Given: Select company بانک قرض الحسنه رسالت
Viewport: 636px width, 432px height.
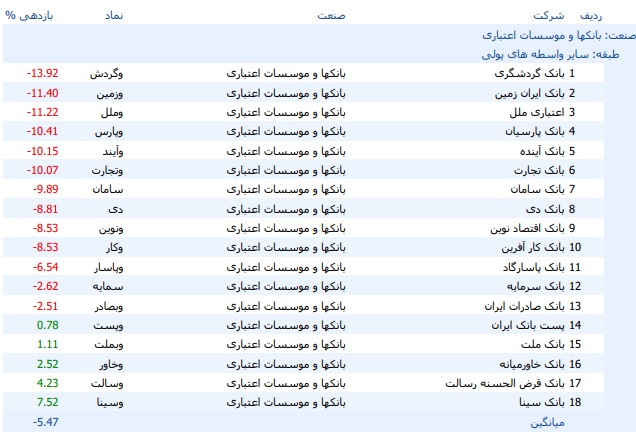Looking at the screenshot, I should tap(505, 383).
